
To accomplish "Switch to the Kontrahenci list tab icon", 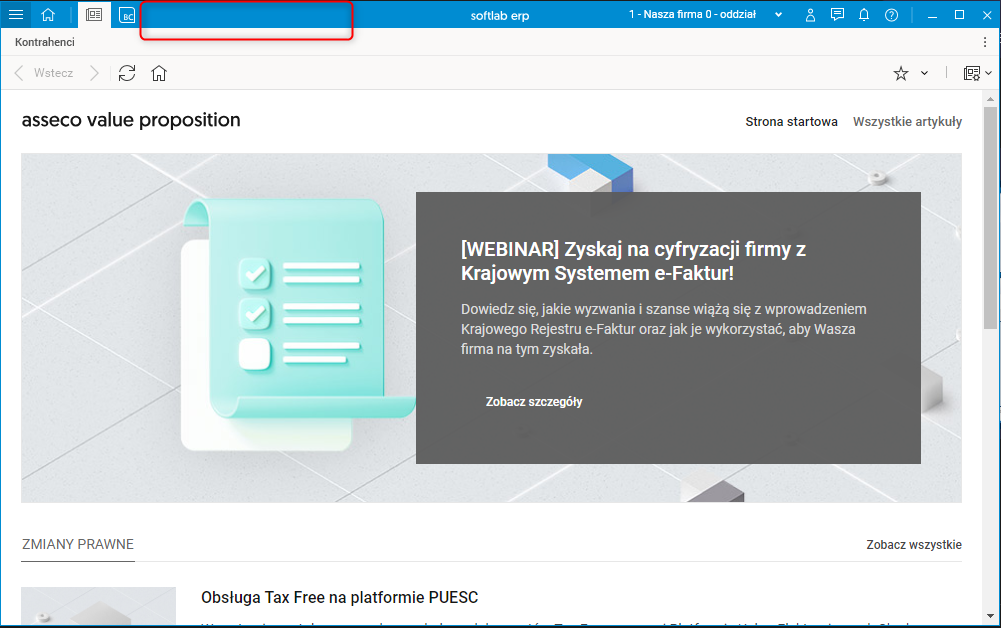I will pyautogui.click(x=94, y=15).
